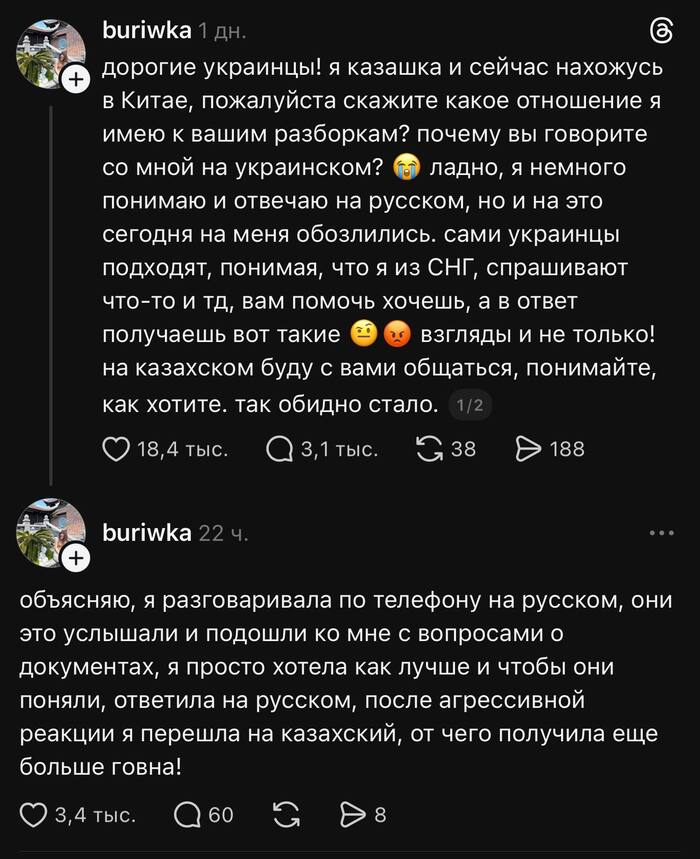Open the Threads logo icon
Viewport: 700px width, 859px height.
coord(661,32)
